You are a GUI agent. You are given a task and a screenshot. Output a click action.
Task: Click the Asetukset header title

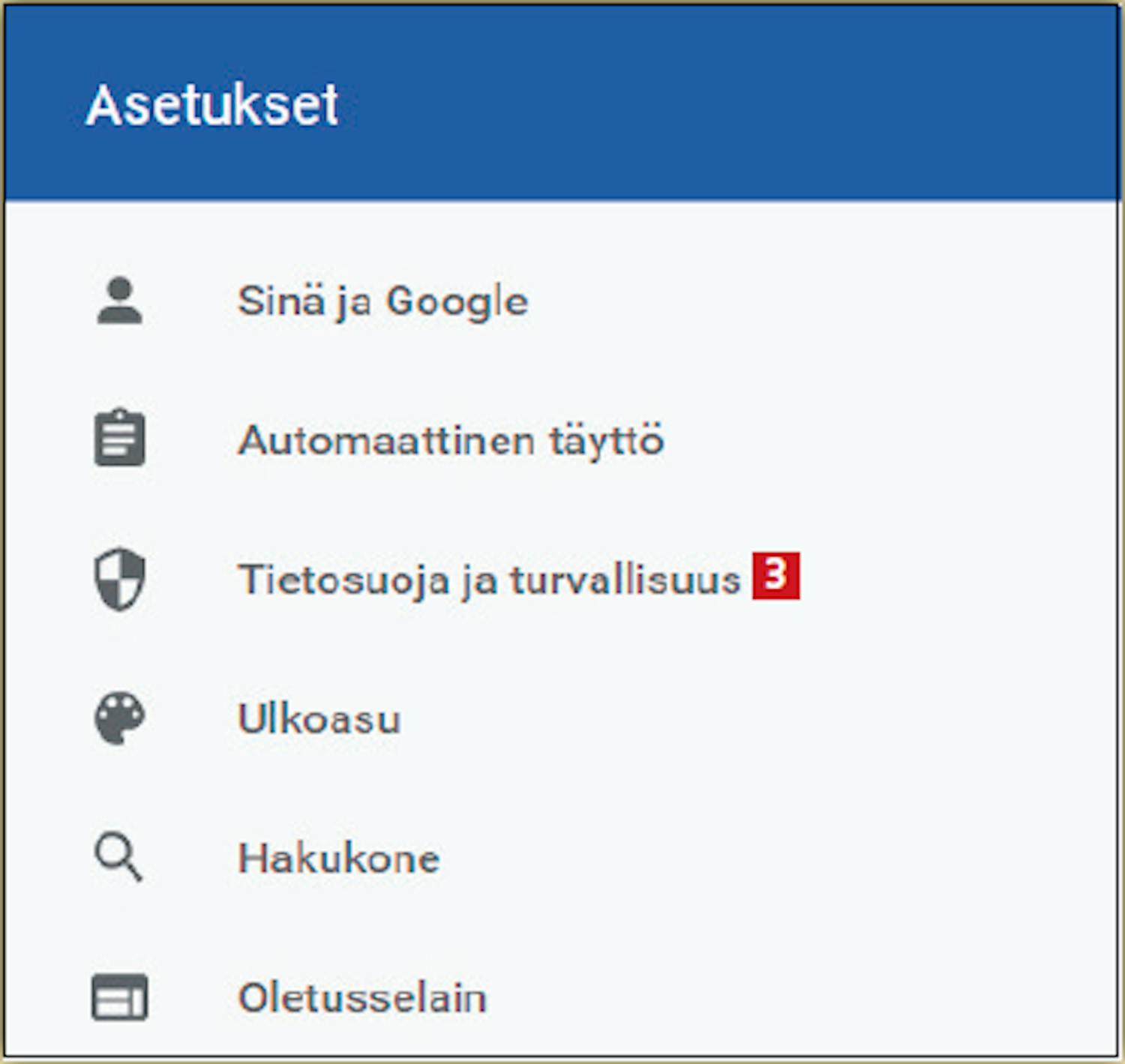pyautogui.click(x=212, y=104)
